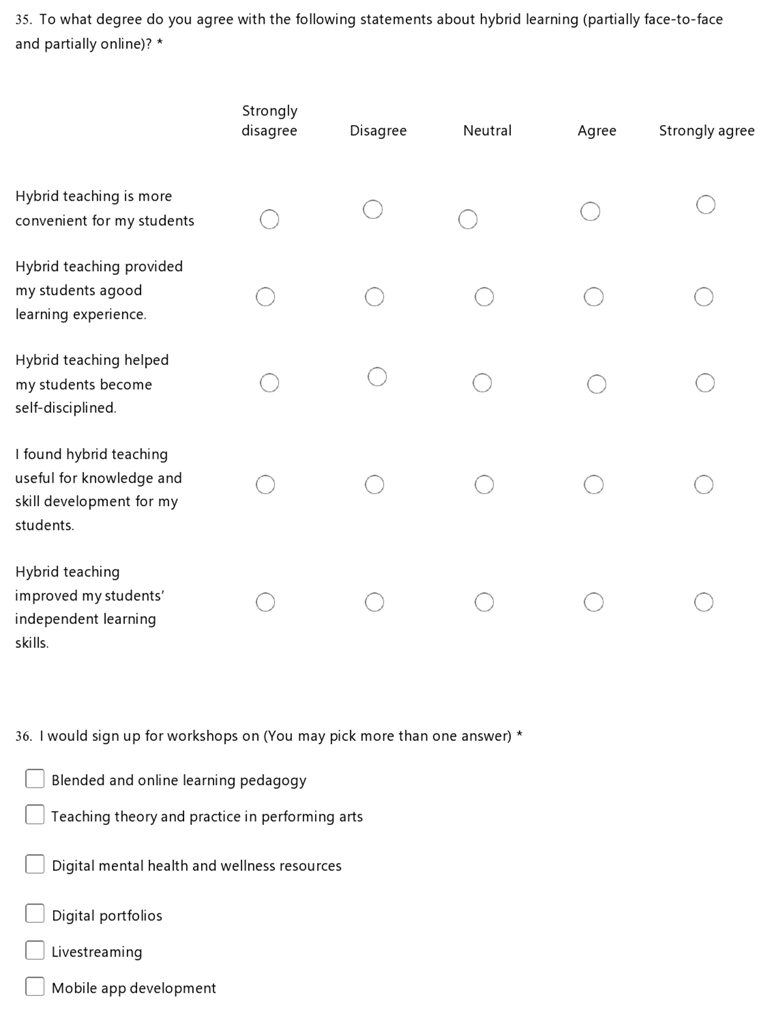Screen dimensions: 778x1014
Task: Tick the Blended and online learning pedagogy checkbox
Action: [35, 779]
